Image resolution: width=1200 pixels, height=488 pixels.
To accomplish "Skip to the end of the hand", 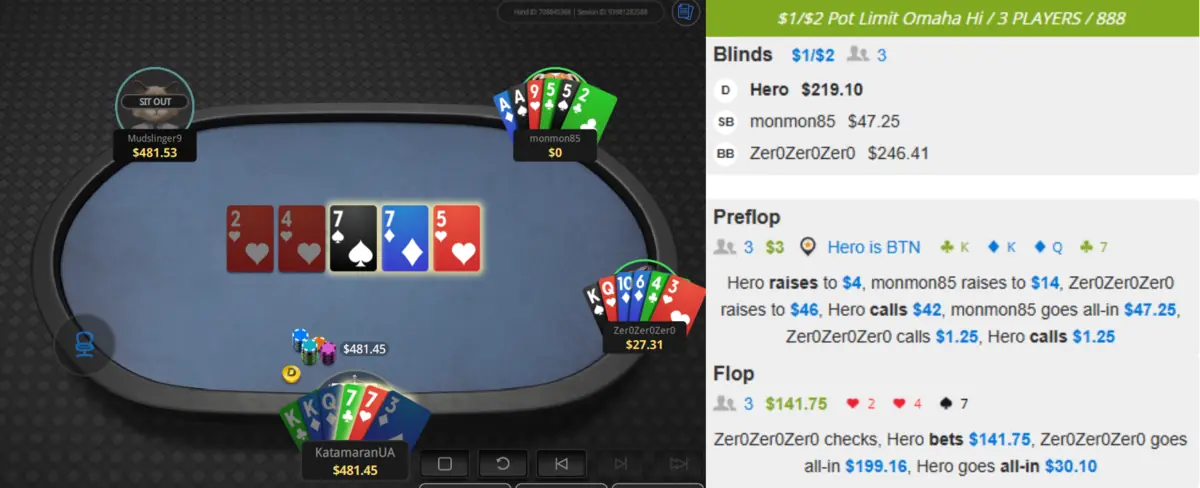I will click(x=678, y=464).
